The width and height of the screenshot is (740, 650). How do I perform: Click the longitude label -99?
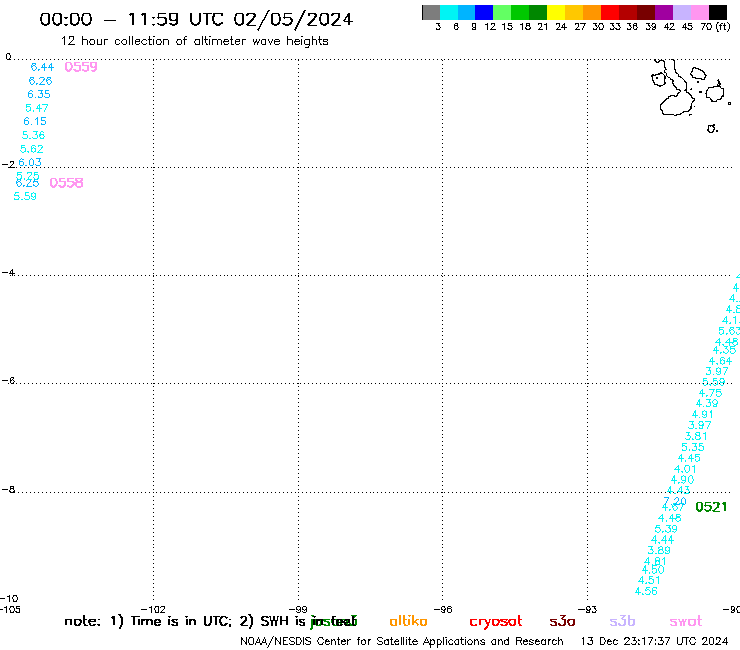pos(298,609)
